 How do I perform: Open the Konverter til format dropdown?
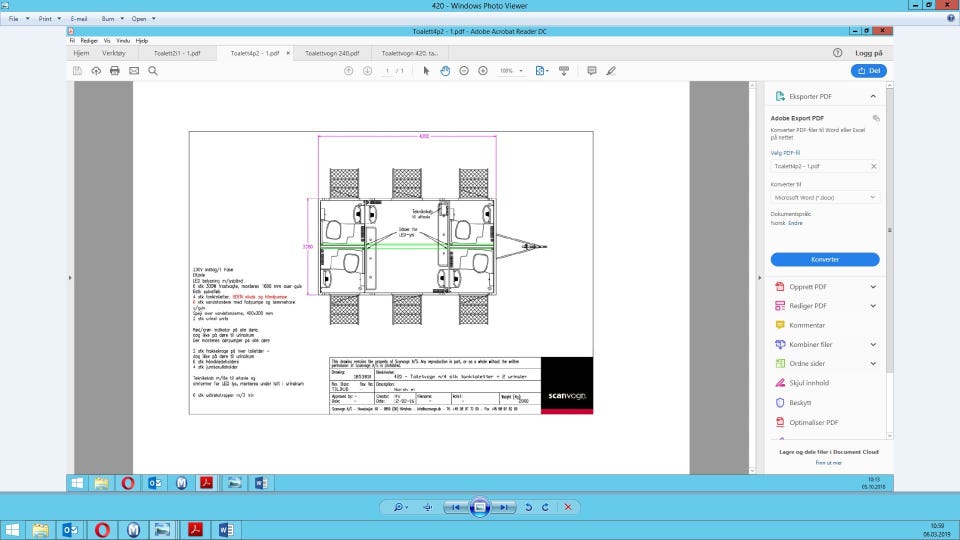coord(824,197)
